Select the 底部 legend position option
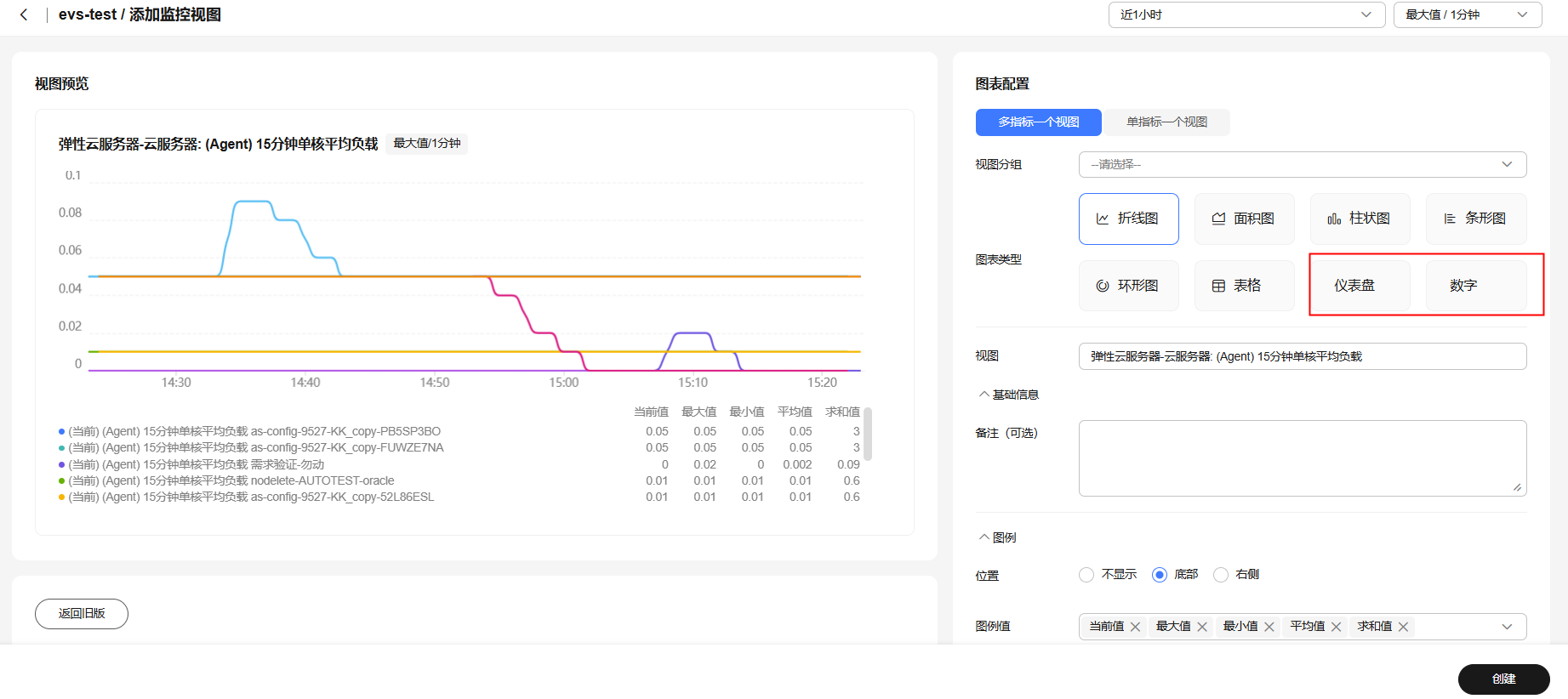The height and width of the screenshot is (699, 1568). coord(1160,575)
